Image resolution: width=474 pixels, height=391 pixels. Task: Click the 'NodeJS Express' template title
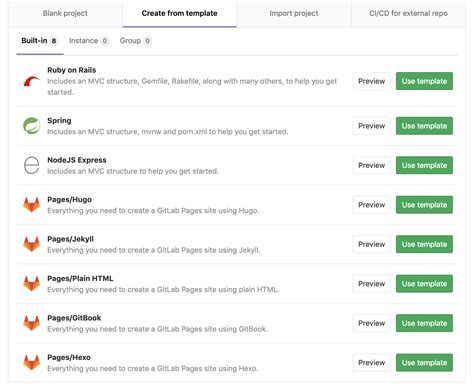tap(77, 160)
